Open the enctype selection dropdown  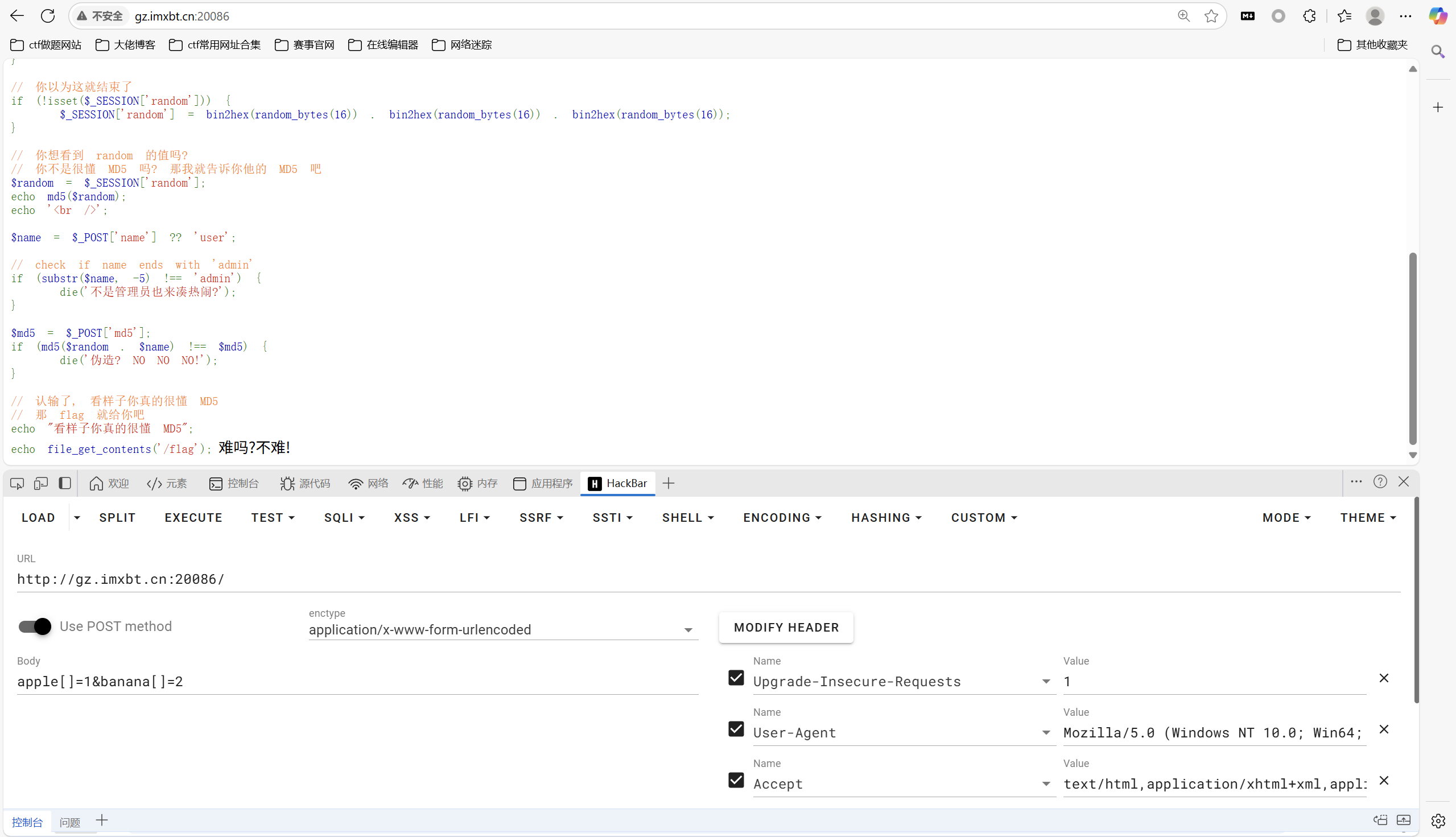(504, 630)
